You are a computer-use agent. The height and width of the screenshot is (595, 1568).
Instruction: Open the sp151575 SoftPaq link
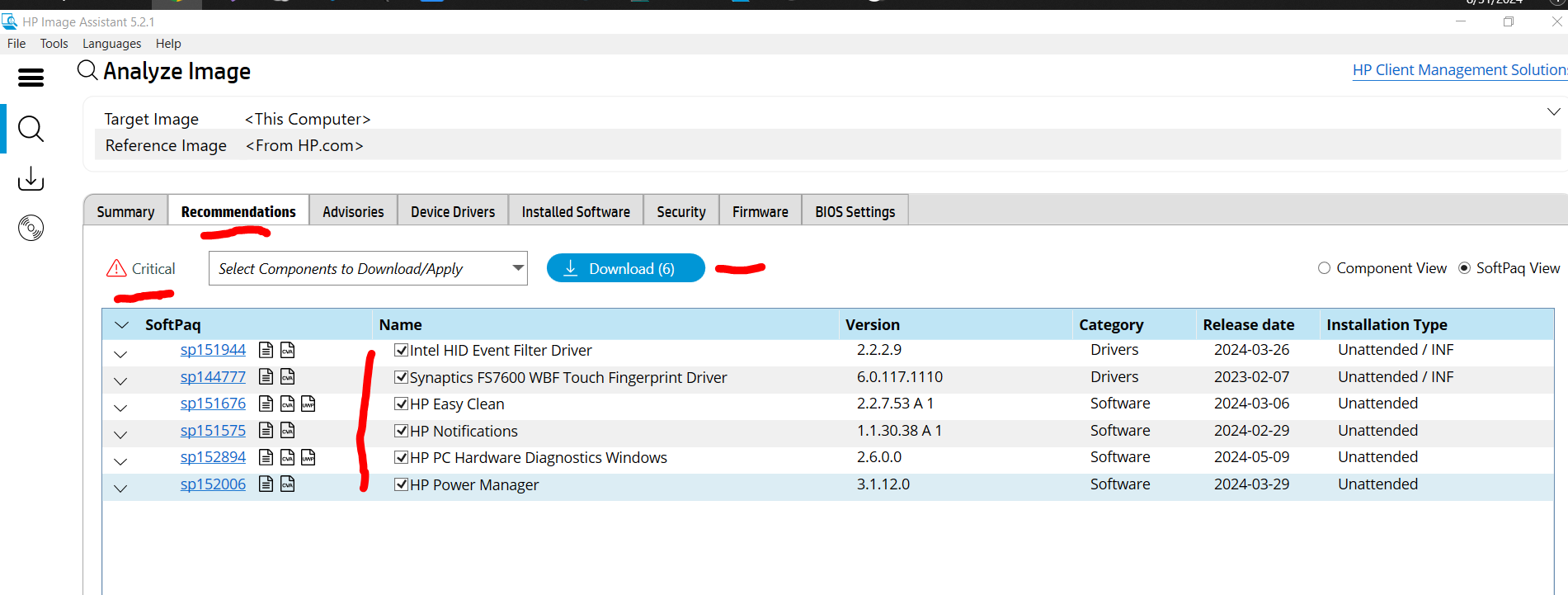(x=213, y=431)
